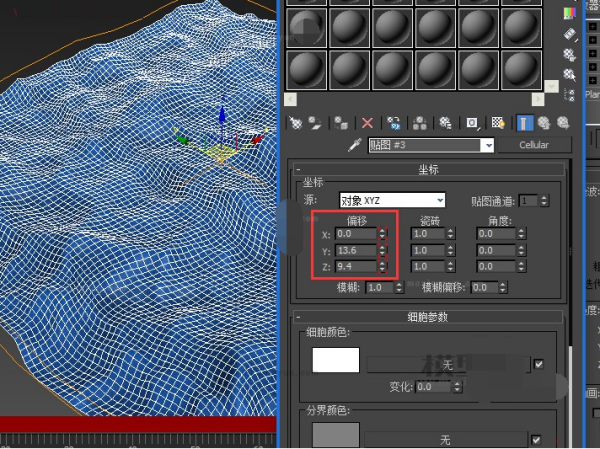Click the 角度 X value field
Image resolution: width=600 pixels, height=449 pixels.
point(496,233)
